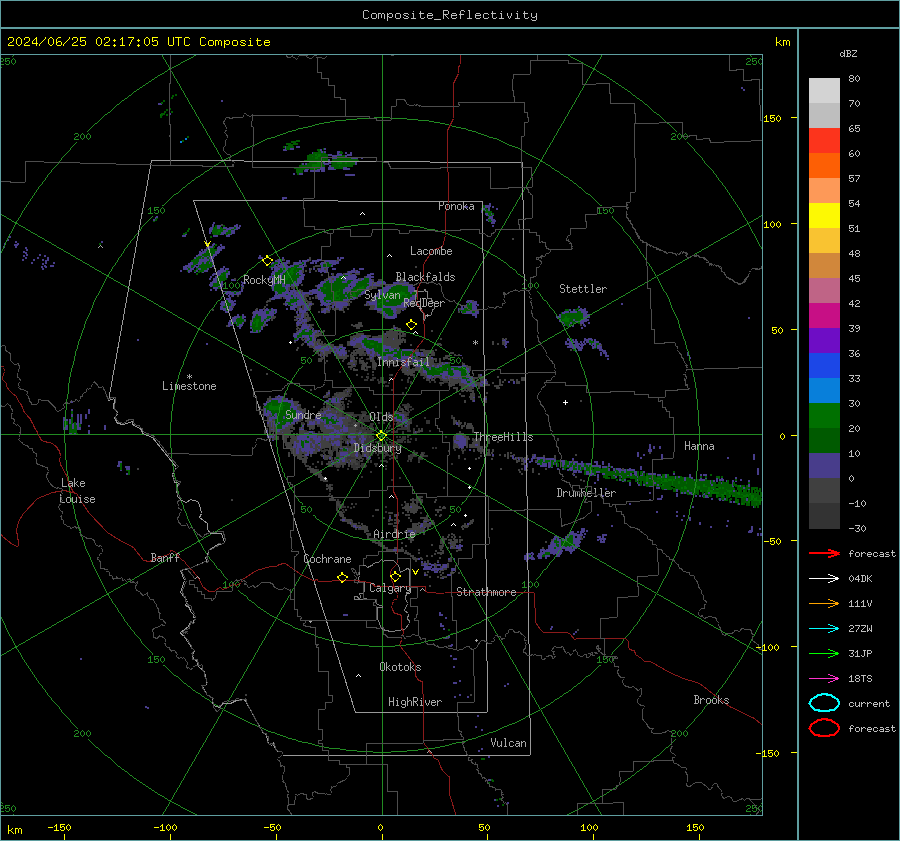Pick the purple 36-39 dBZ swatch
900x841 pixels.
click(x=824, y=341)
